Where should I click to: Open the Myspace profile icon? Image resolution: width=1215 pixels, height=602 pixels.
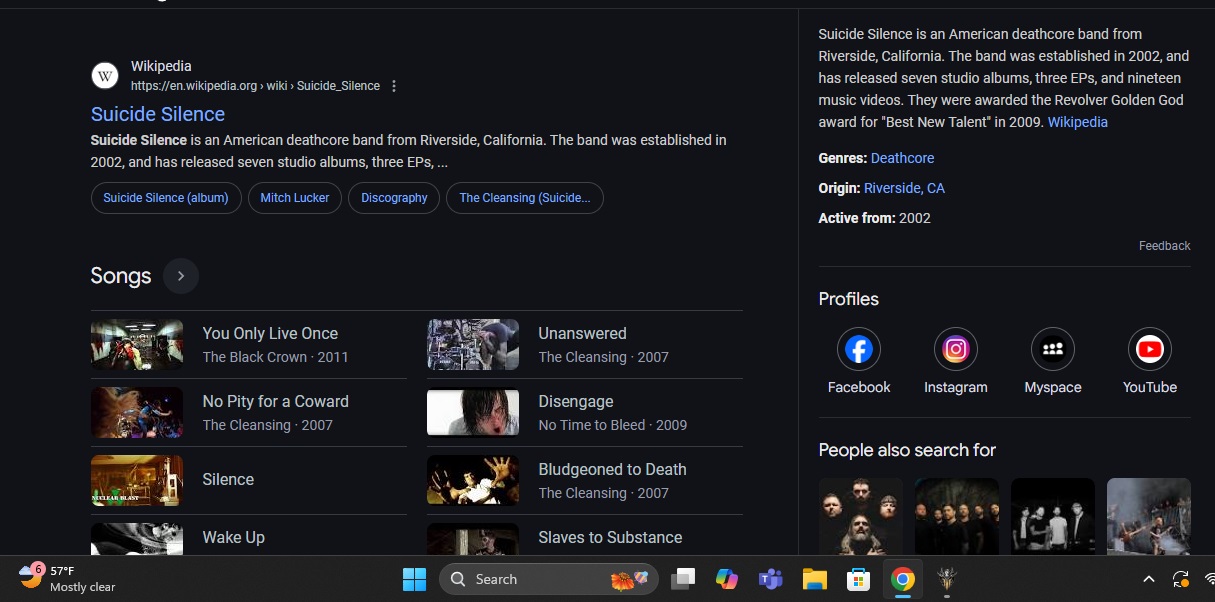point(1053,349)
